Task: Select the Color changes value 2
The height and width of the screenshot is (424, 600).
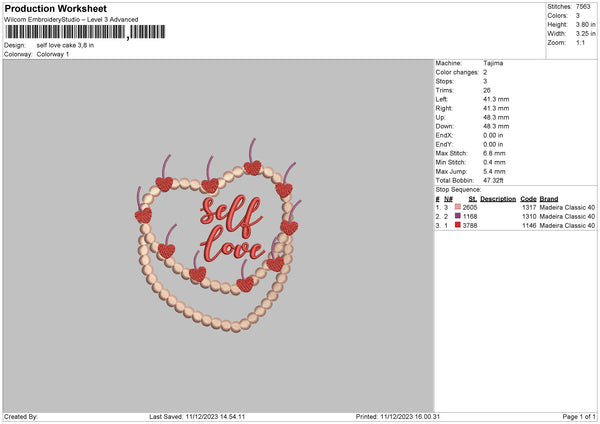Action: click(x=485, y=72)
